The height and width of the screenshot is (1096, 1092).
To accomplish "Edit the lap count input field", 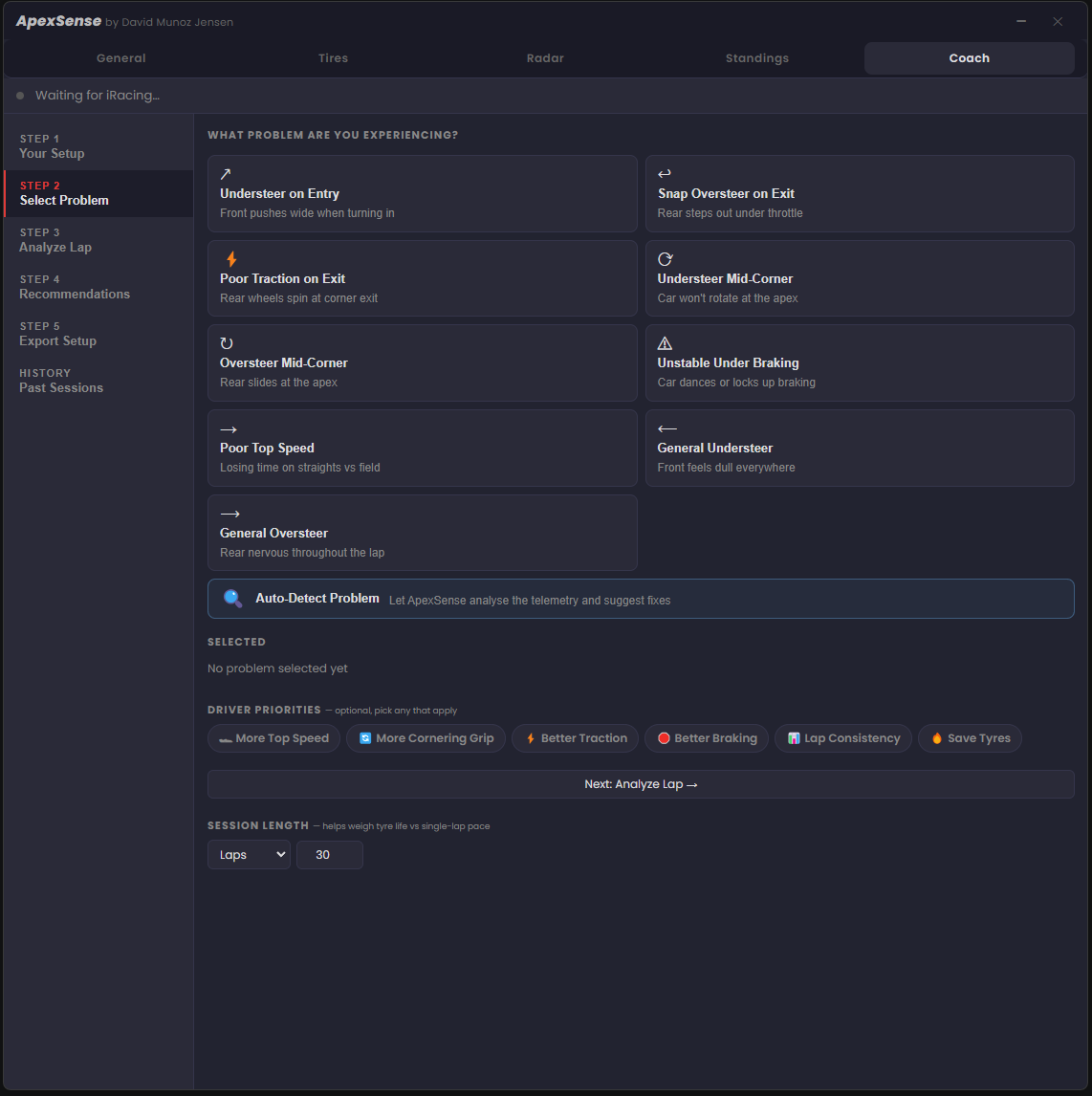I will (329, 854).
